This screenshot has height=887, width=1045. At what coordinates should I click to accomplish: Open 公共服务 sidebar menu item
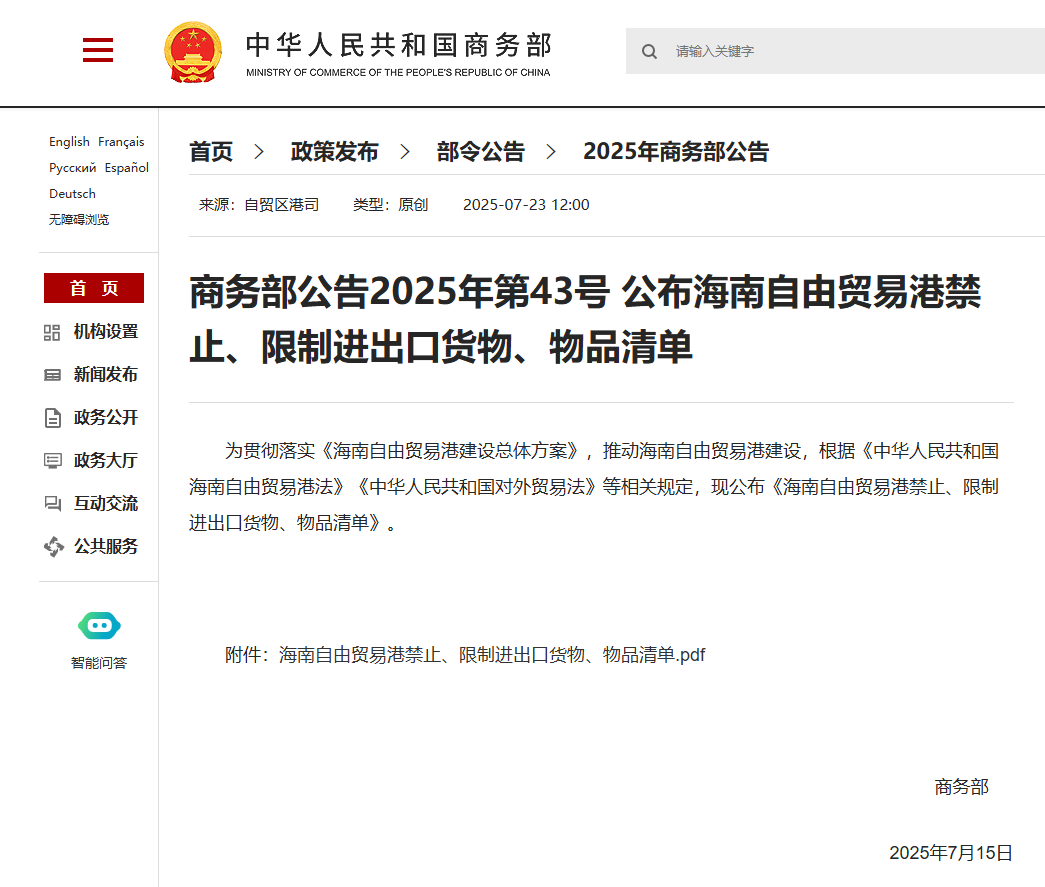tap(105, 546)
